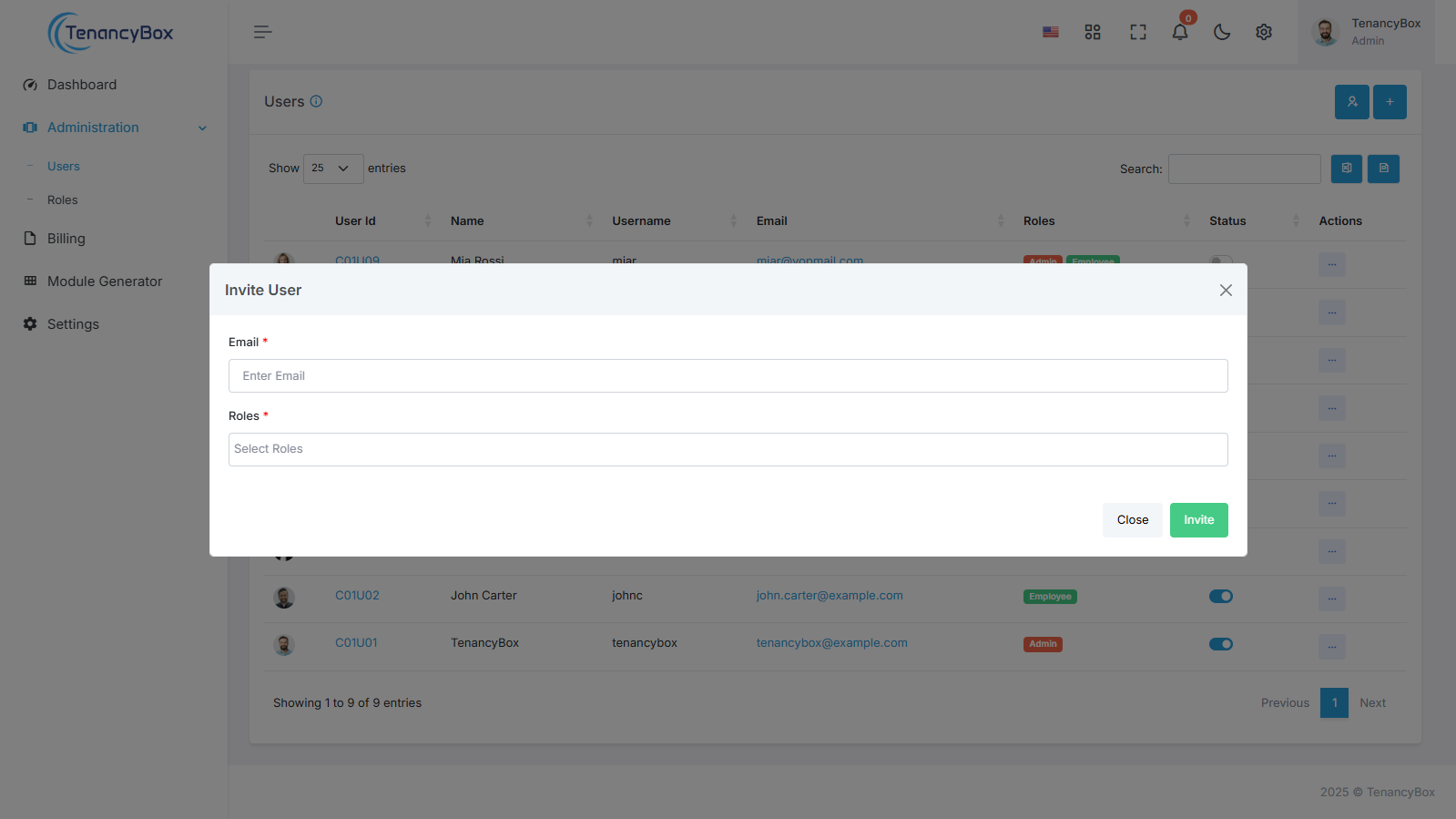Screen dimensions: 1456x819
Task: Toggle status switch for TenancyBox user
Action: tap(1220, 644)
